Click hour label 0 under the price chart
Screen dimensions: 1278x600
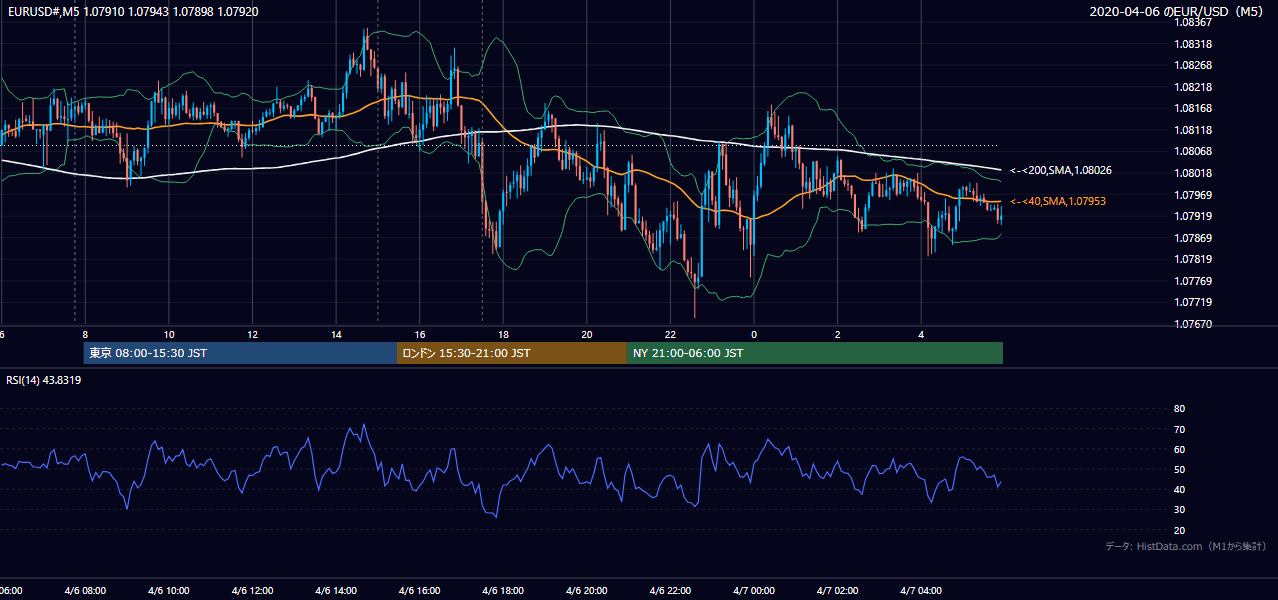(754, 334)
